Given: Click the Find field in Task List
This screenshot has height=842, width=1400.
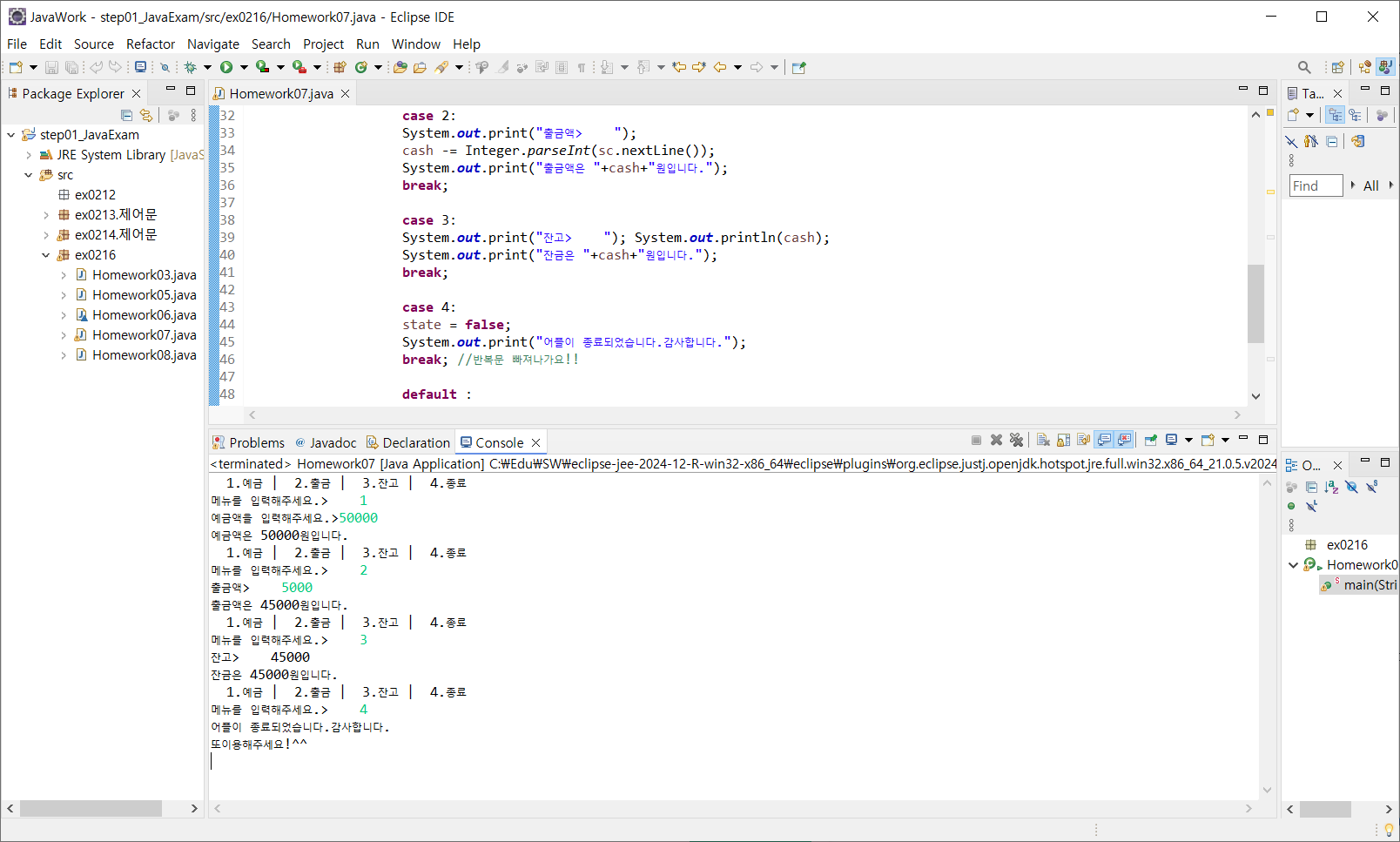Looking at the screenshot, I should [1316, 185].
